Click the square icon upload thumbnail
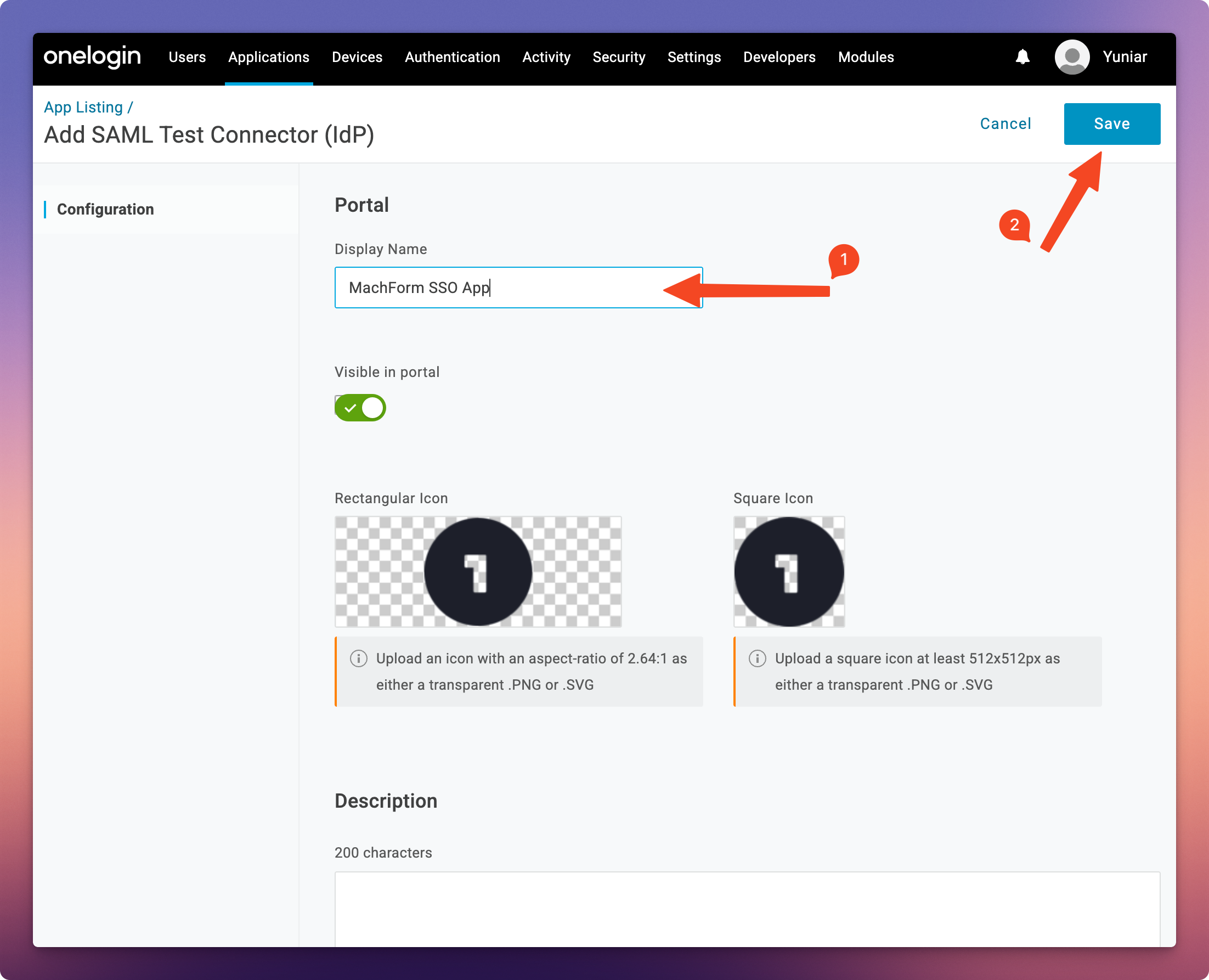Image resolution: width=1209 pixels, height=980 pixels. tap(788, 571)
